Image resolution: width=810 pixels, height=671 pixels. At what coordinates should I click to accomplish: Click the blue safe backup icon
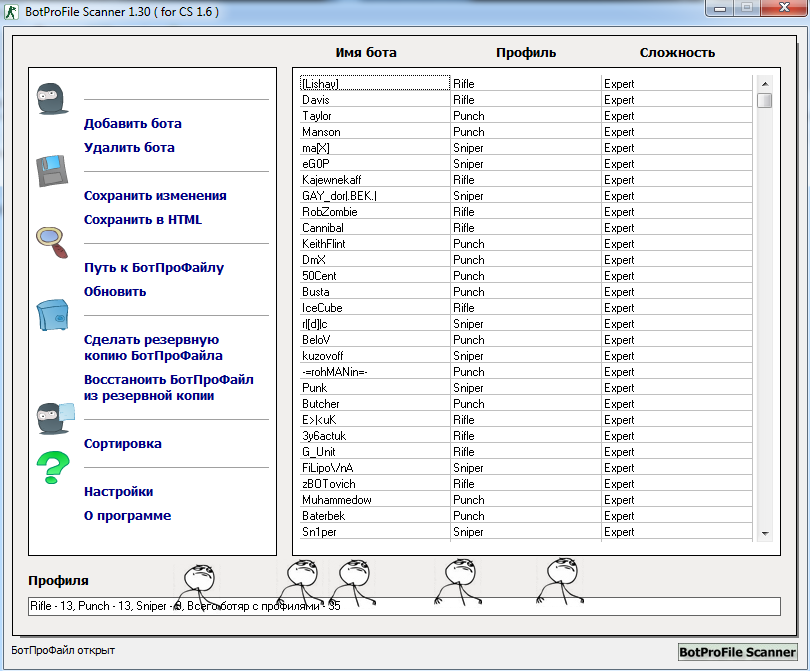[53, 314]
